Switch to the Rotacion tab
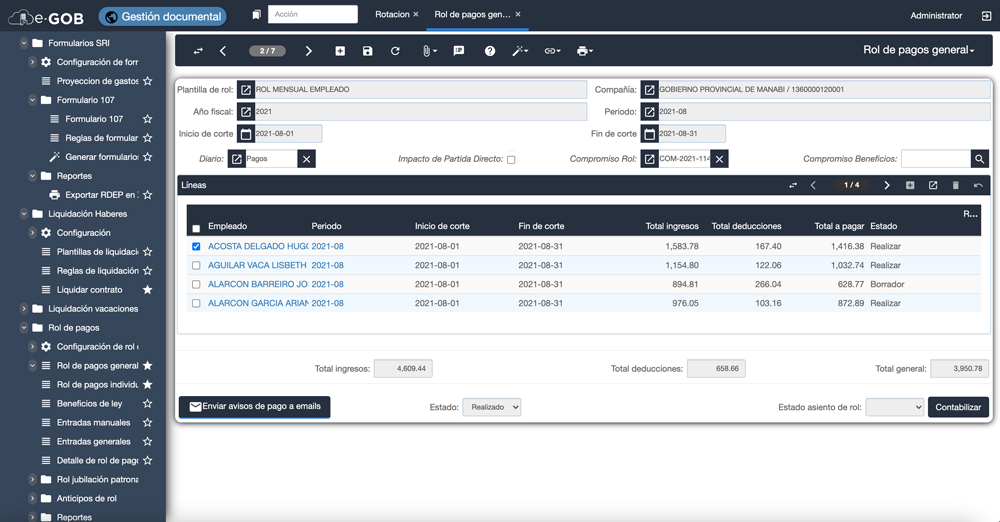The image size is (1000, 522). pos(392,15)
